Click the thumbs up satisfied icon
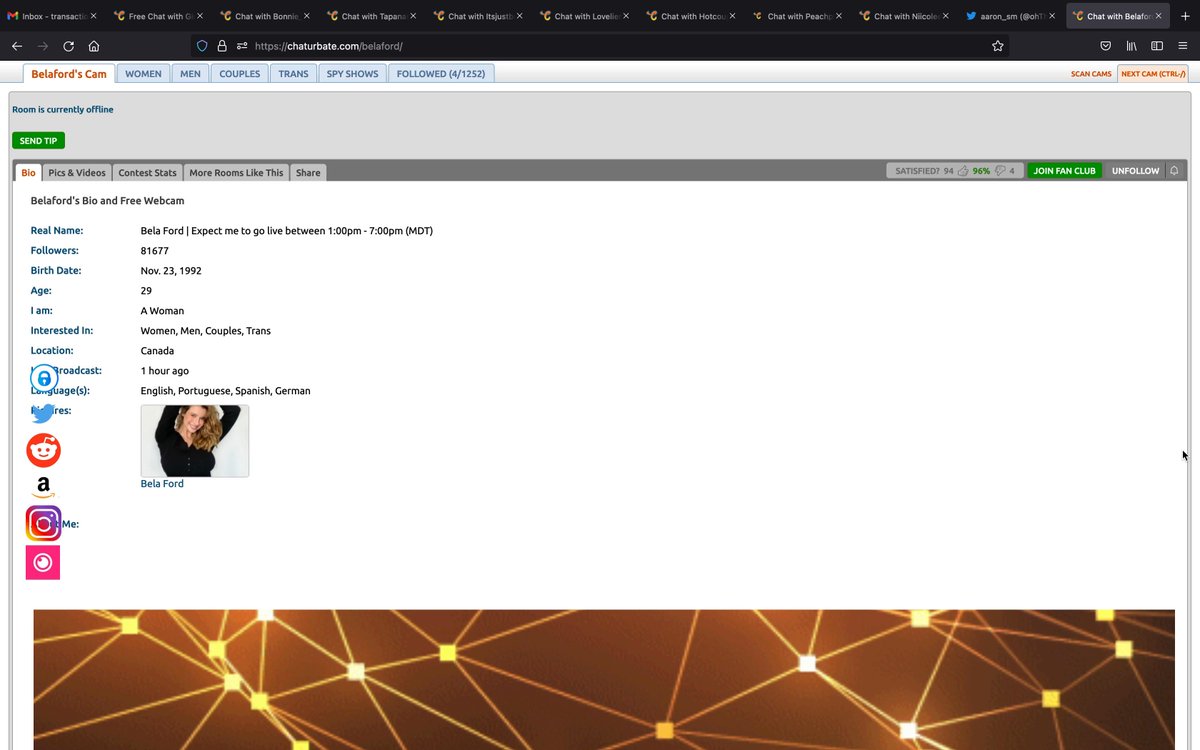This screenshot has height=750, width=1200. 963,171
